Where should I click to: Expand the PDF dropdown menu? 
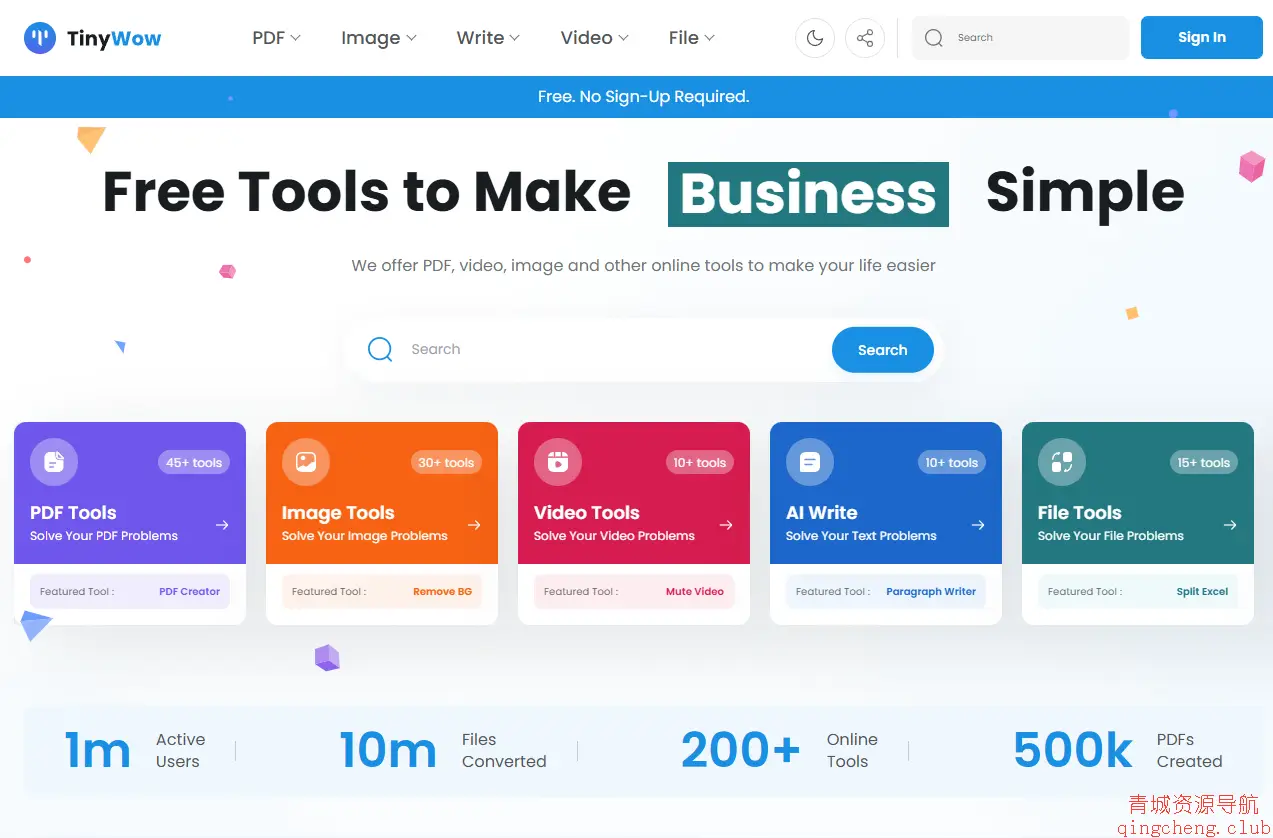[276, 38]
